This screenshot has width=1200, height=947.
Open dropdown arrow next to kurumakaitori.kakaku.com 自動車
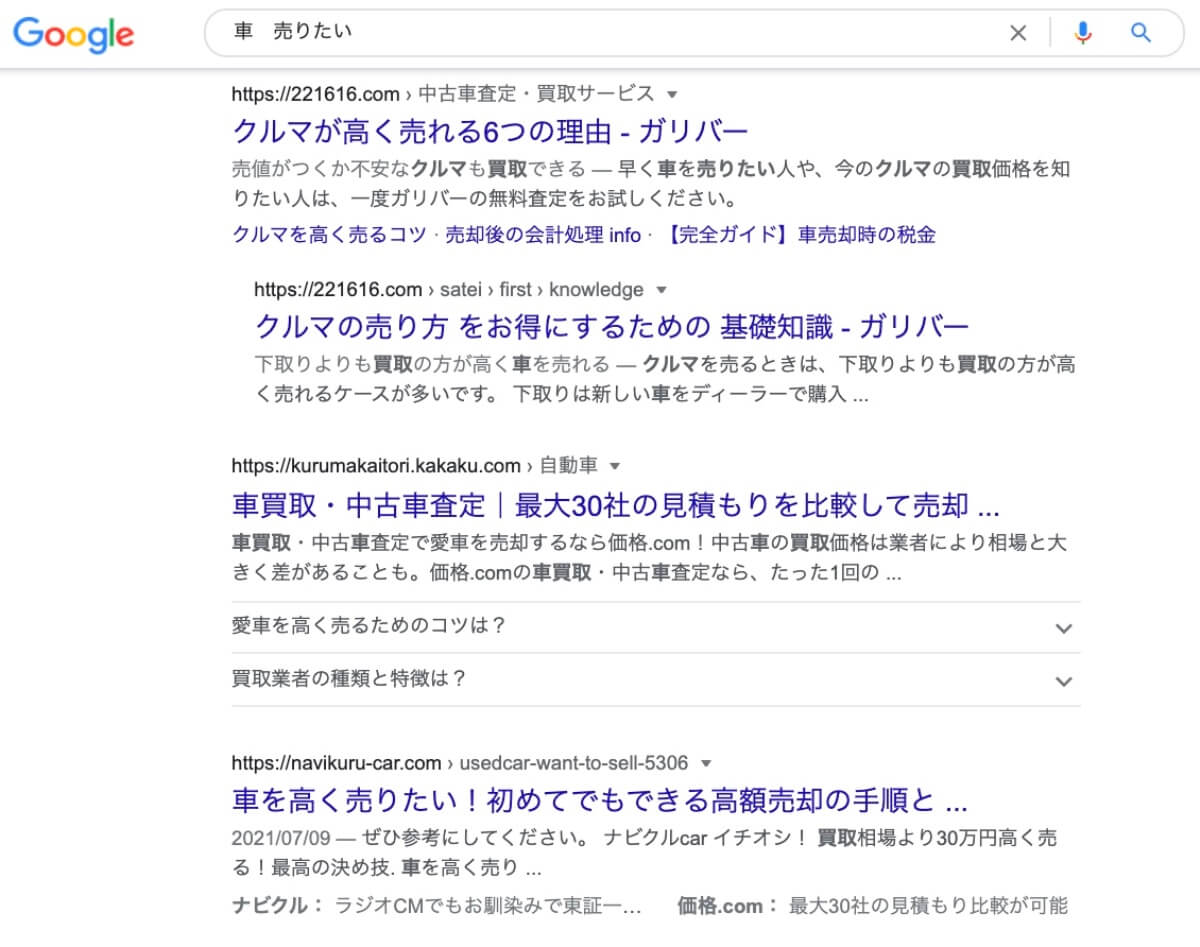[615, 466]
